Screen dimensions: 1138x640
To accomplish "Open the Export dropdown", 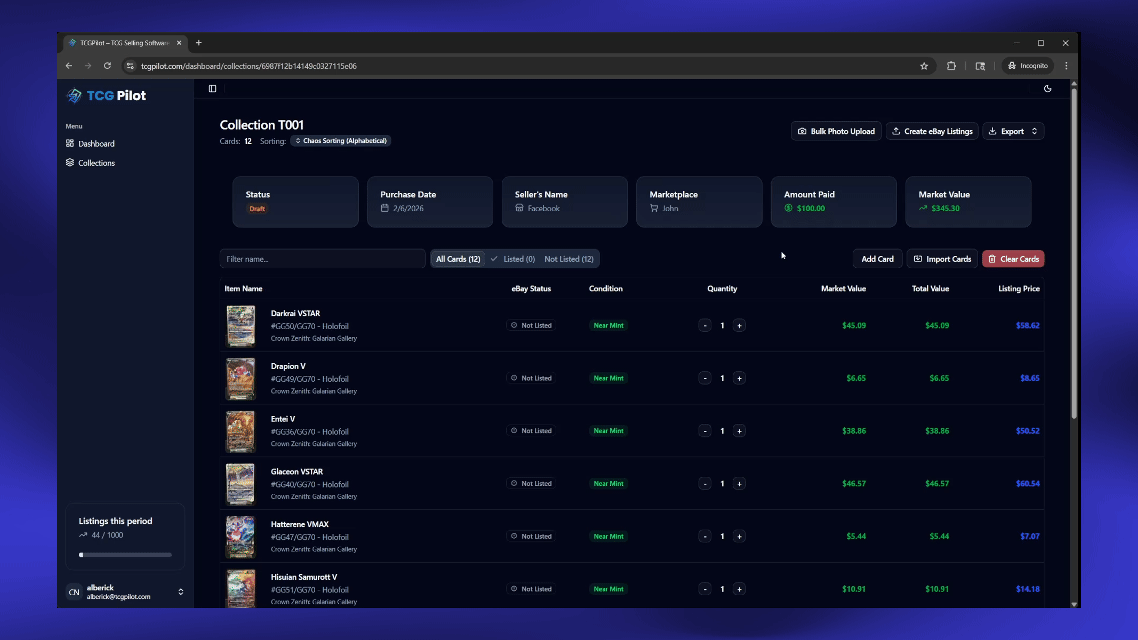I will (1012, 130).
